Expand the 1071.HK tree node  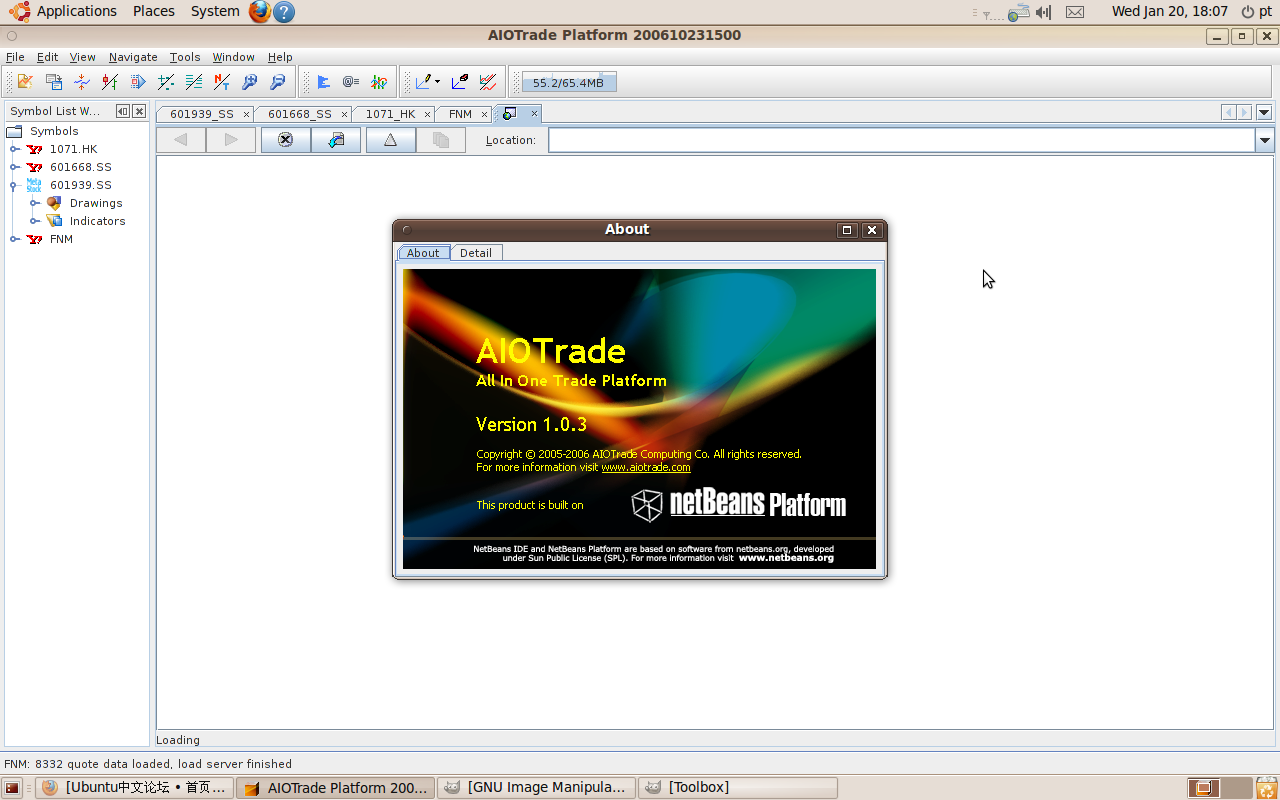click(x=15, y=149)
